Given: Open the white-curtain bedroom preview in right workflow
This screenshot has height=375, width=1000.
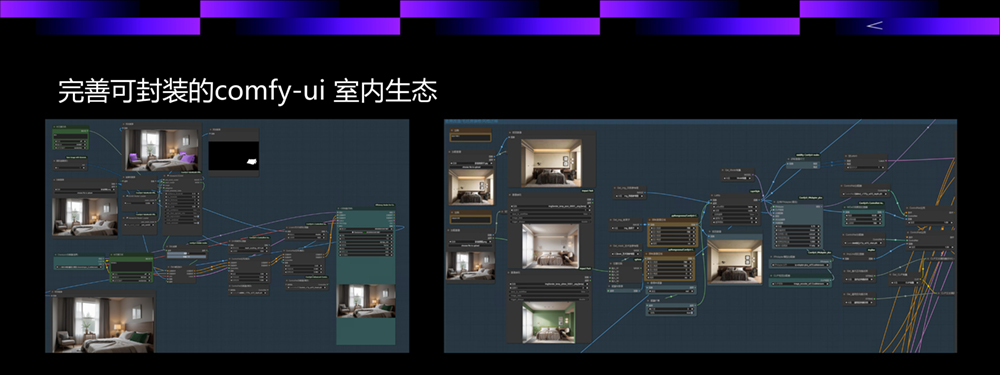Looking at the screenshot, I should 550,246.
